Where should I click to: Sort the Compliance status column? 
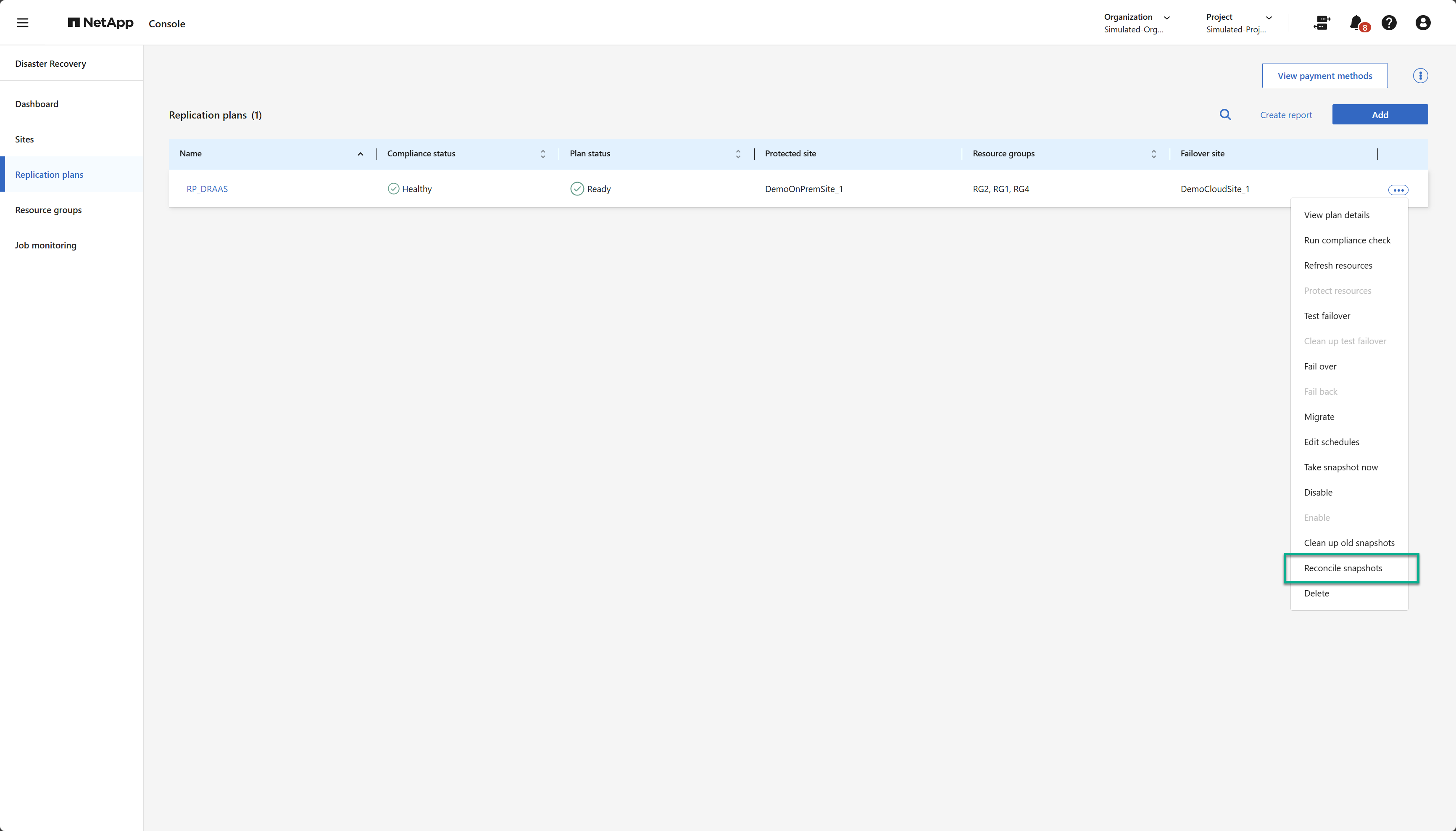coord(542,154)
